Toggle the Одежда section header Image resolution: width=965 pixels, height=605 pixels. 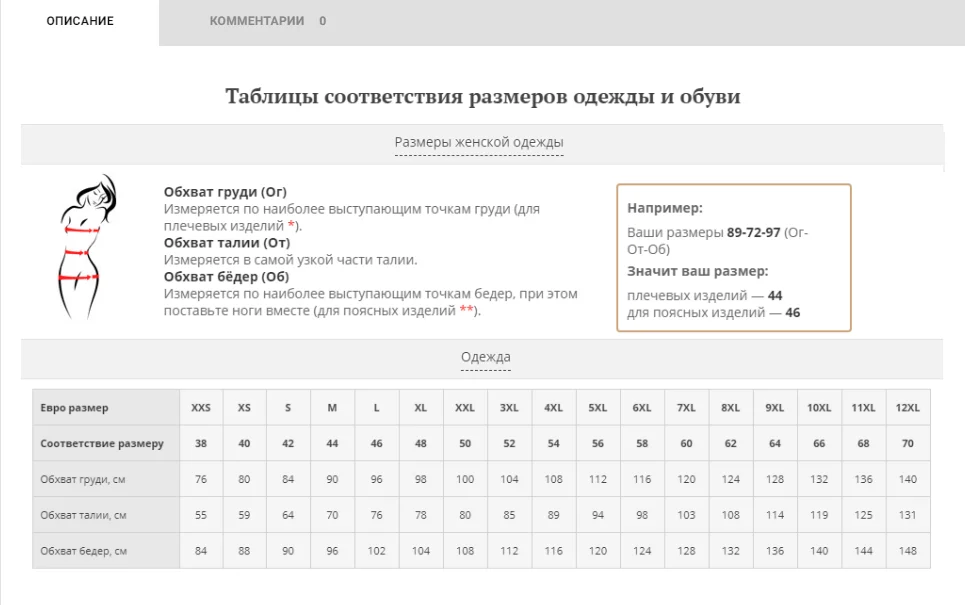pyautogui.click(x=486, y=357)
